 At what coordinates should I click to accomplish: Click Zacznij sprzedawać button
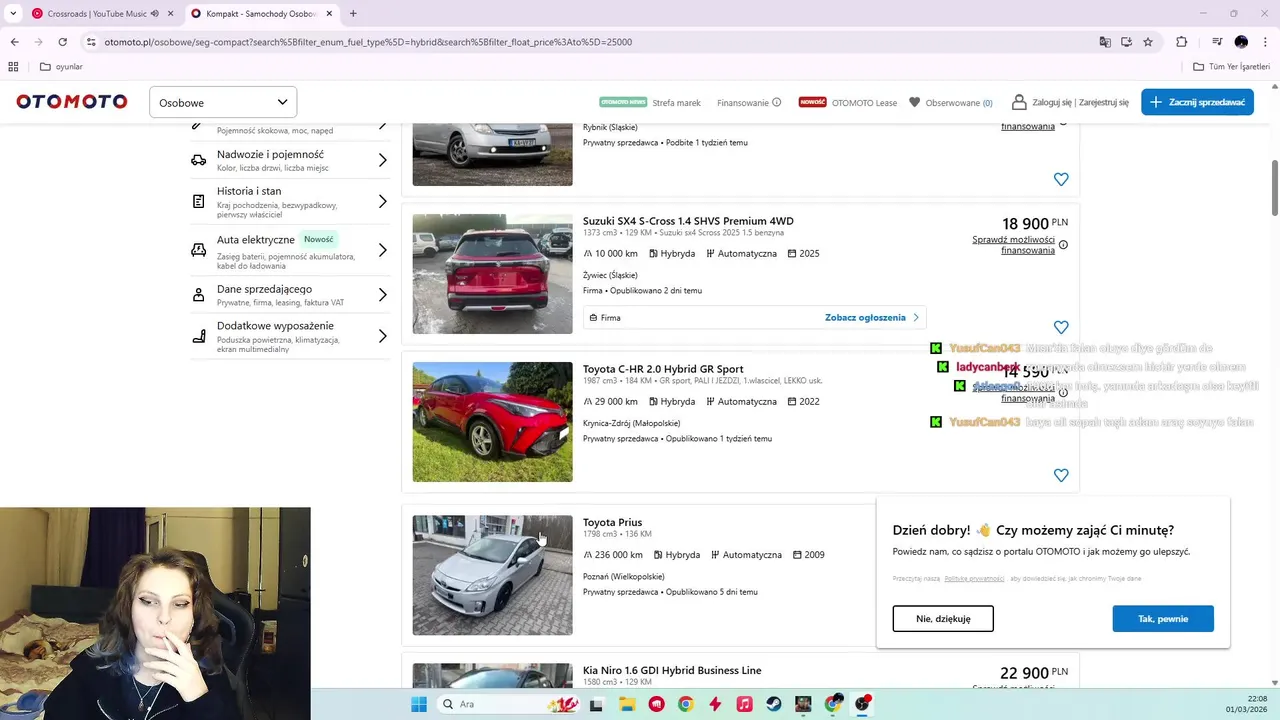(x=1197, y=102)
